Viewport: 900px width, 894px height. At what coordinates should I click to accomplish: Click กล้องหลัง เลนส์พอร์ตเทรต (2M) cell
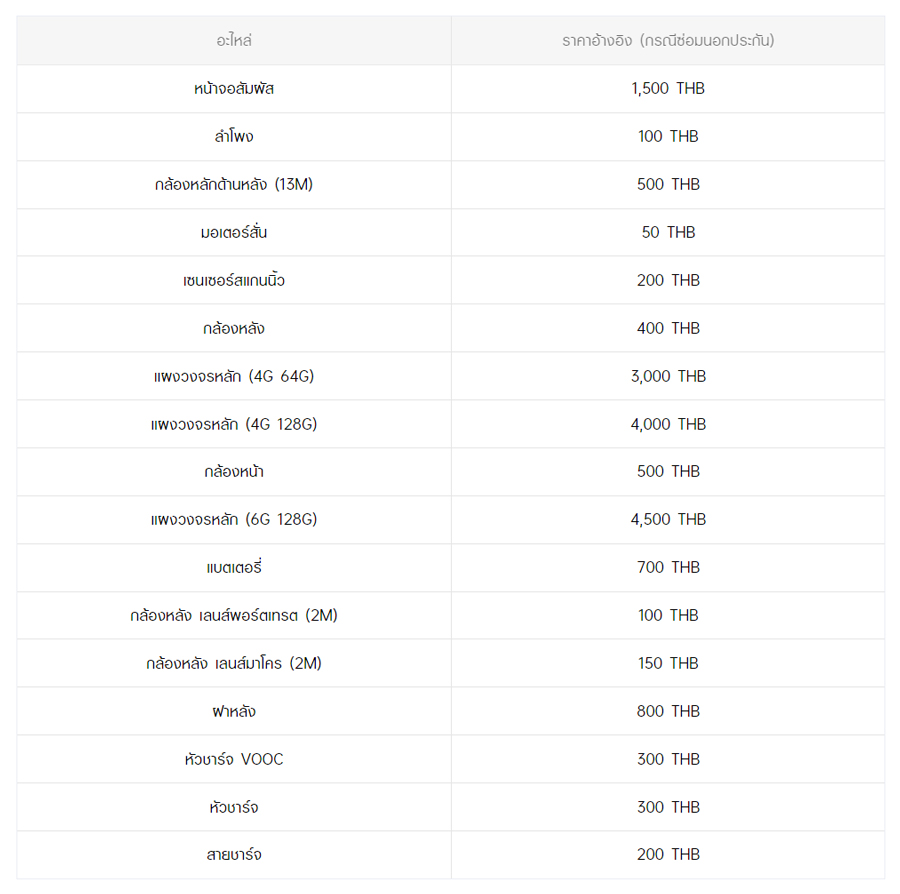point(234,615)
